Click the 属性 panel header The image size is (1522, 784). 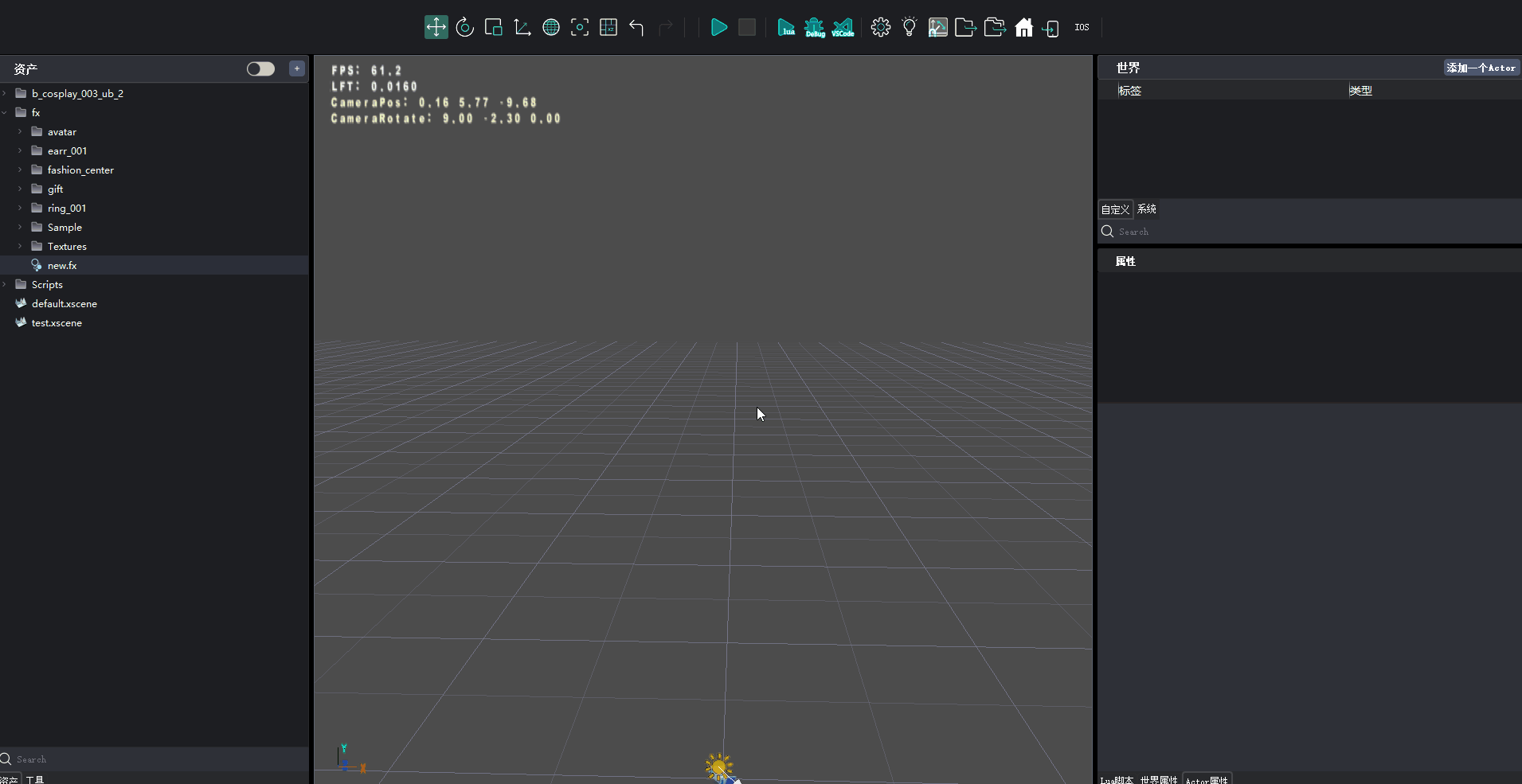click(1125, 261)
